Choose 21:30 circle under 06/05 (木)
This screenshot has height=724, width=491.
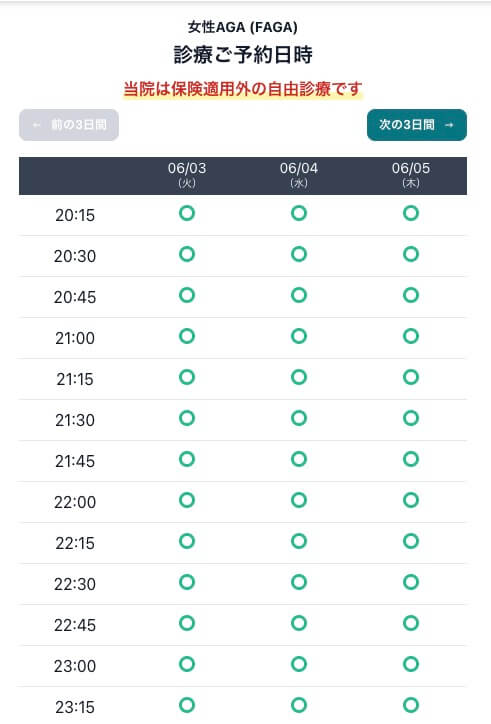pos(411,418)
